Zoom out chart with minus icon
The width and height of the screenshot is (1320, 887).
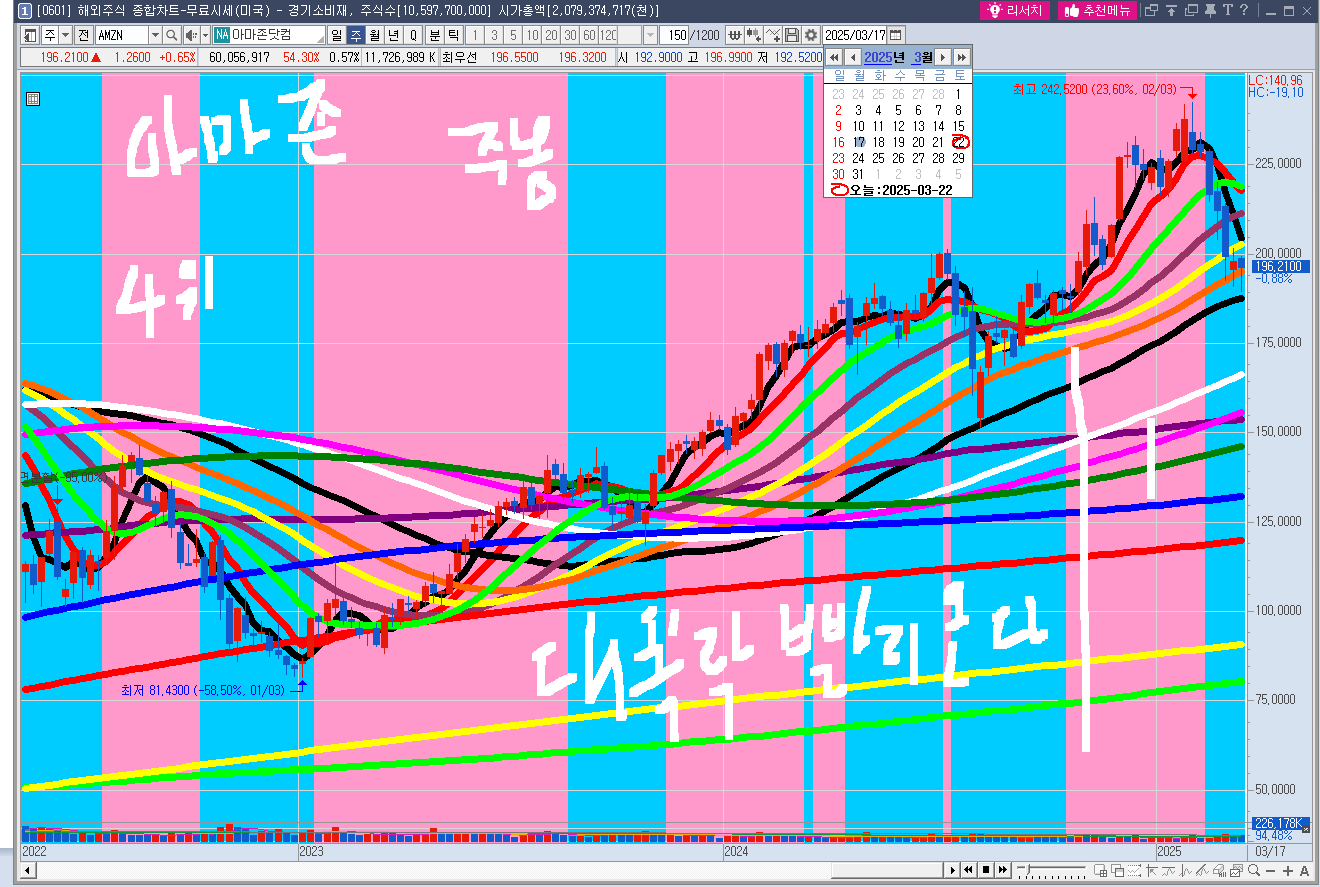1271,870
